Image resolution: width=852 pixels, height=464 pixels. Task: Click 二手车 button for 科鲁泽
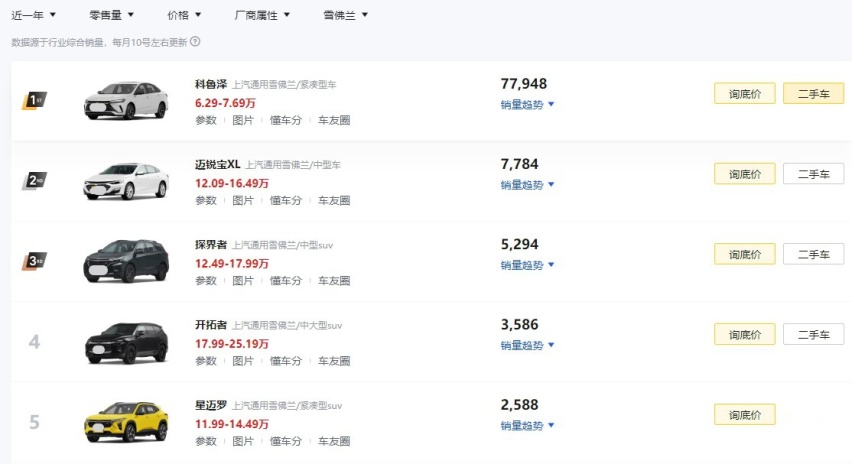pos(813,93)
